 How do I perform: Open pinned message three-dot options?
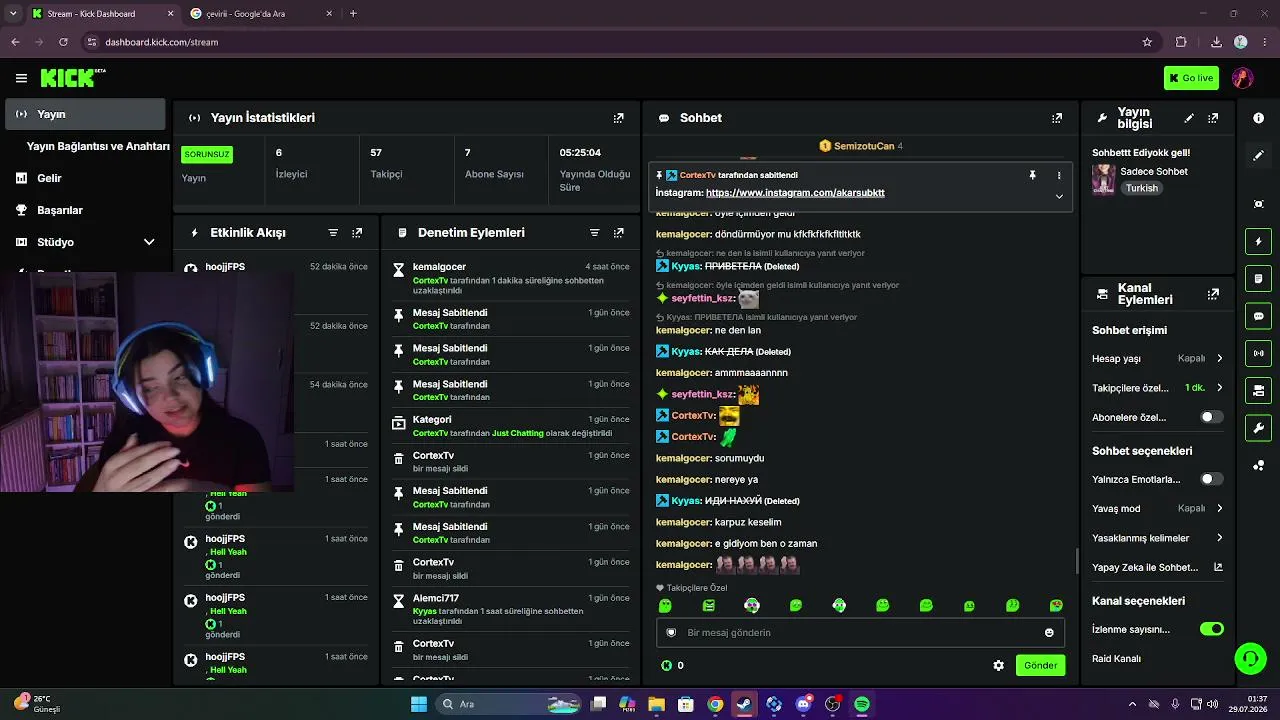pos(1059,175)
